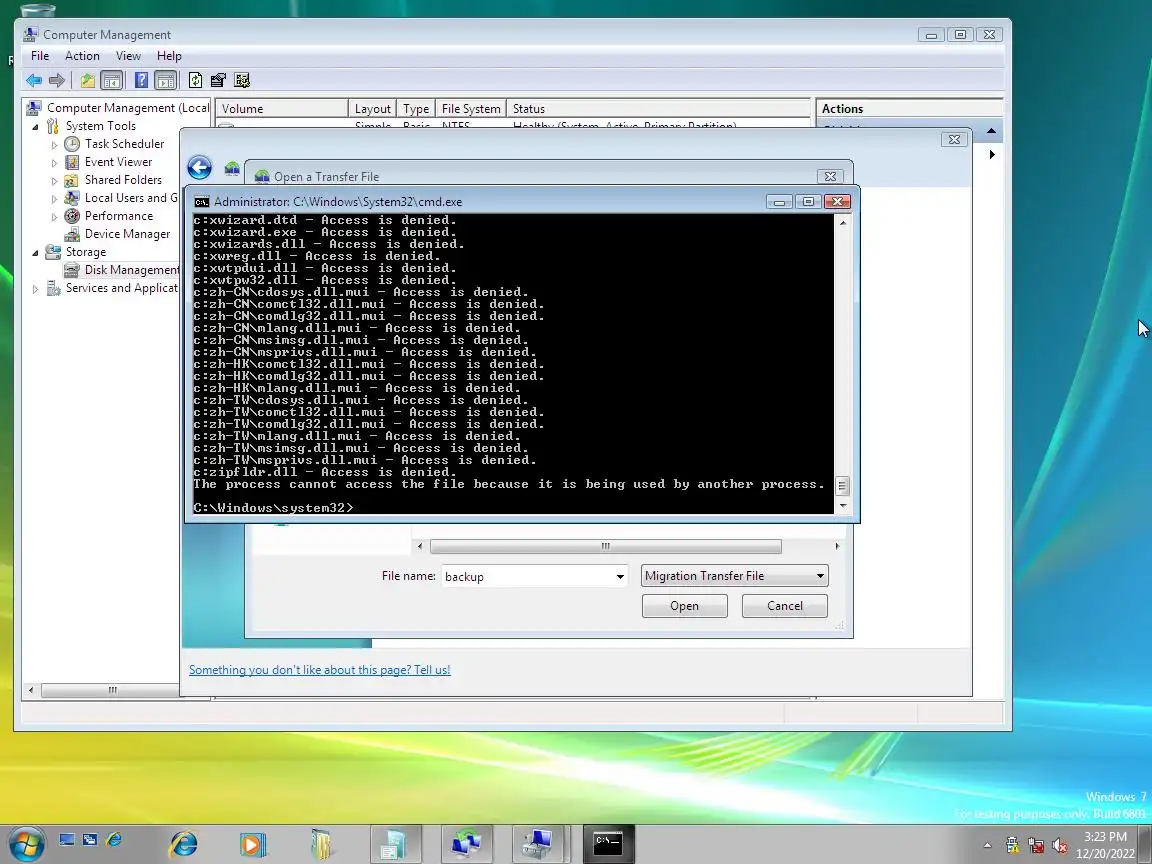Collapse Actions pane section arrow

pyautogui.click(x=991, y=131)
